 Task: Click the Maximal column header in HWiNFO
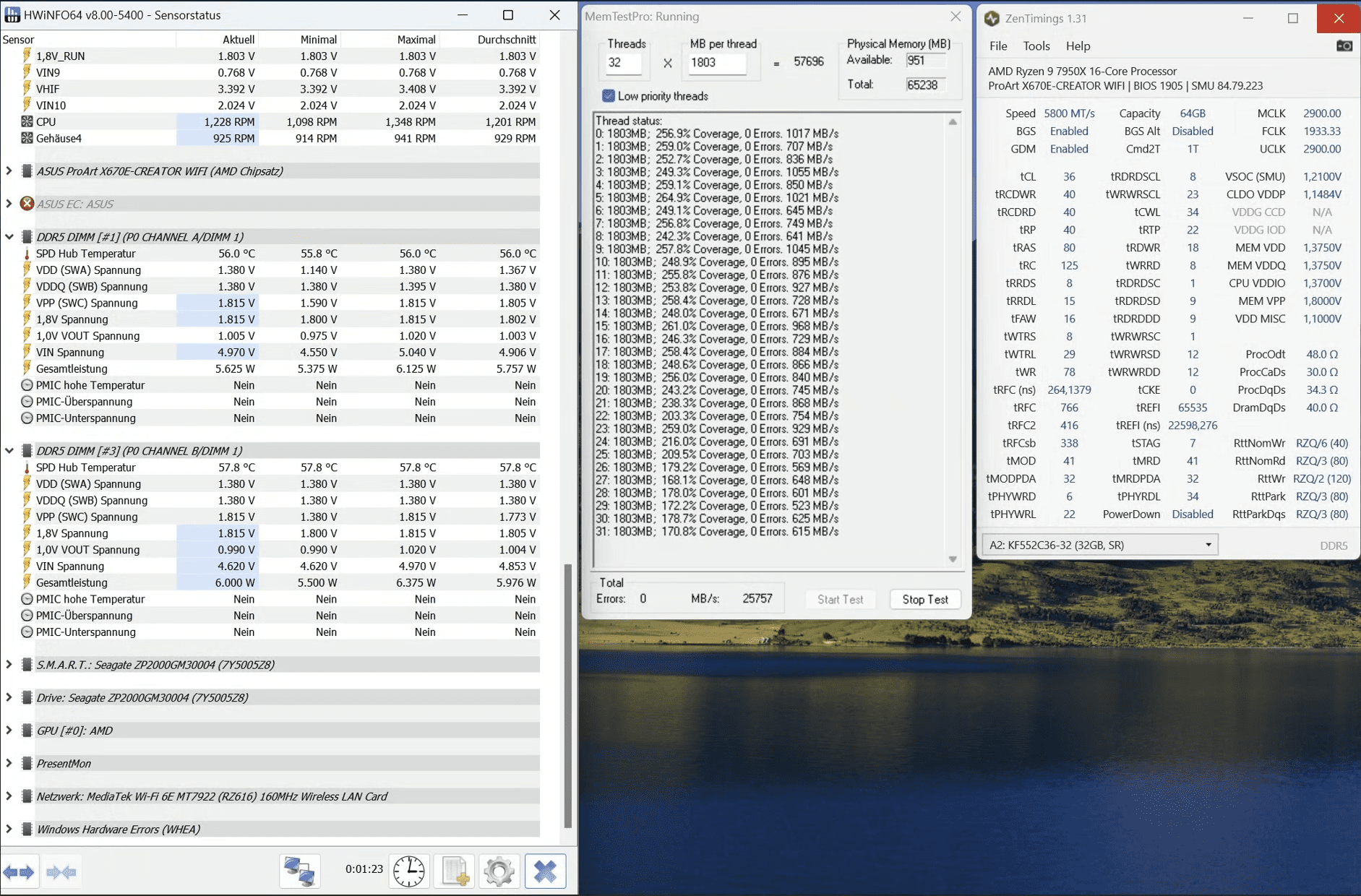[390, 40]
